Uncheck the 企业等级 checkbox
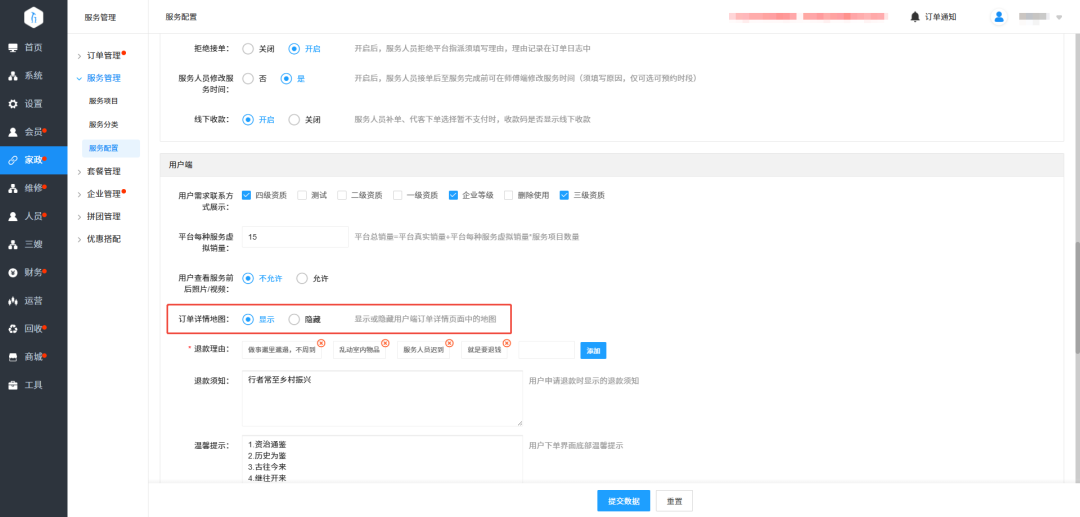1080x517 pixels. tap(453, 196)
